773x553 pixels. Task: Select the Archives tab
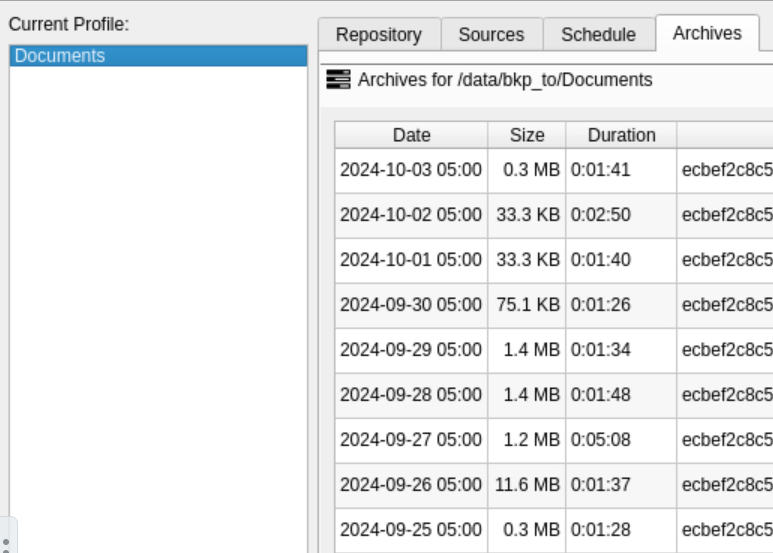[707, 33]
